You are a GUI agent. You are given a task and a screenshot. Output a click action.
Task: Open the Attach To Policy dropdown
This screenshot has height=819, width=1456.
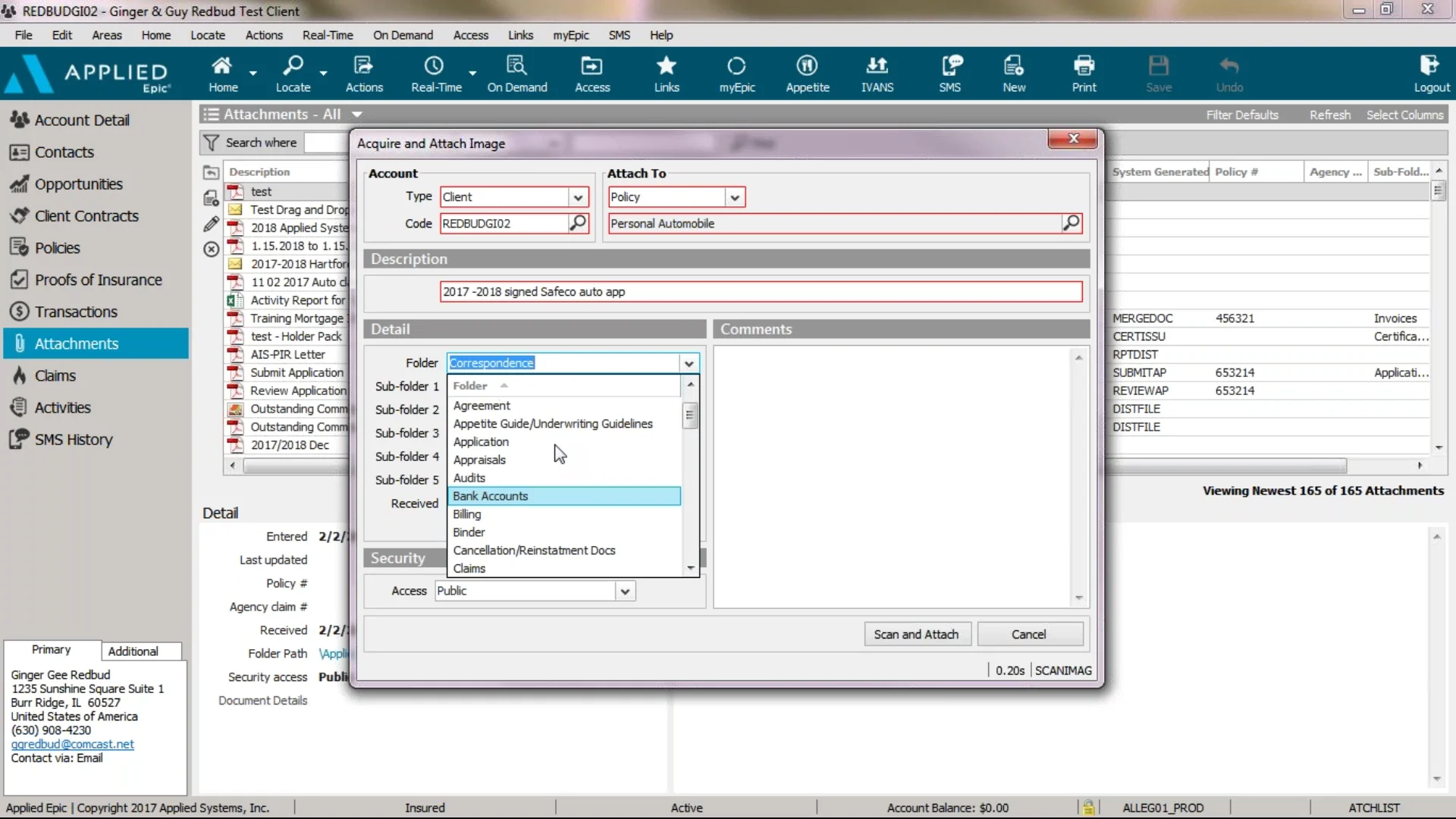(734, 197)
